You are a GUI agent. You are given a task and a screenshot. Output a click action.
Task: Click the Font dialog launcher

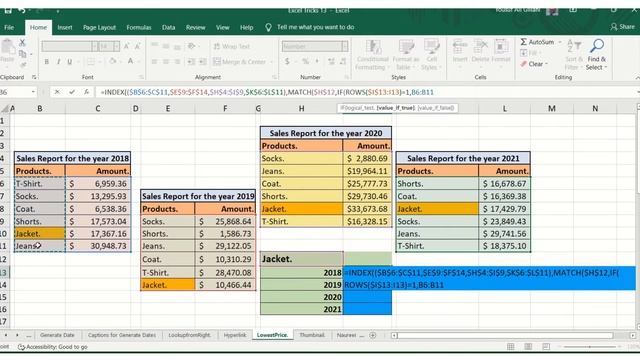pyautogui.click(x=141, y=77)
